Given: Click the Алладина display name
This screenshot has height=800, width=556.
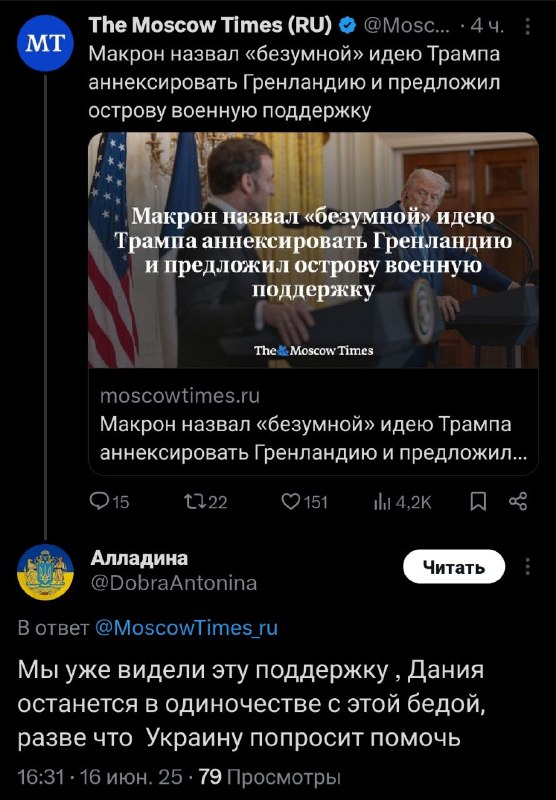Looking at the screenshot, I should (x=139, y=558).
